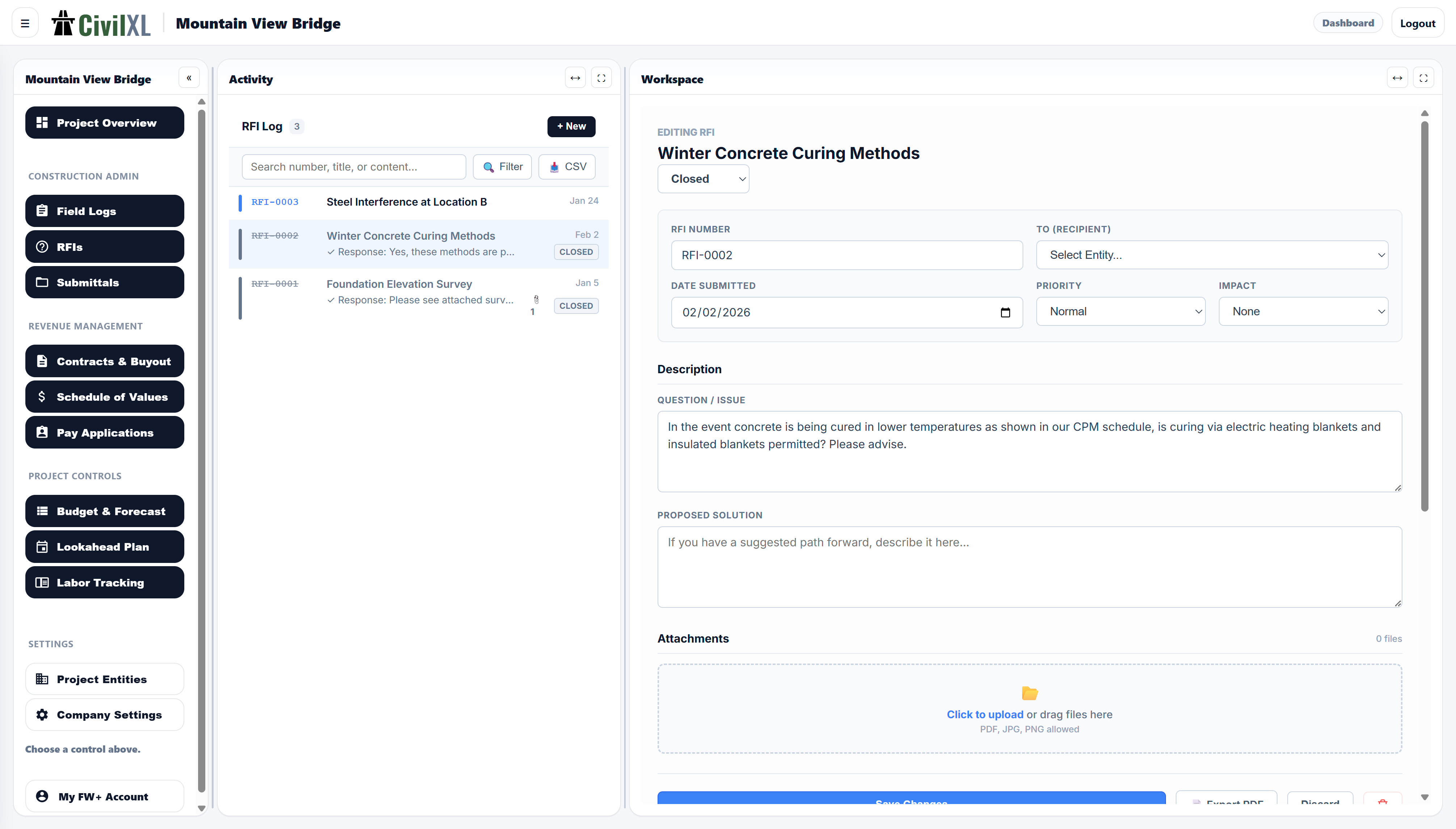
Task: Expand Activity panel width with arrows icon
Action: [x=575, y=78]
